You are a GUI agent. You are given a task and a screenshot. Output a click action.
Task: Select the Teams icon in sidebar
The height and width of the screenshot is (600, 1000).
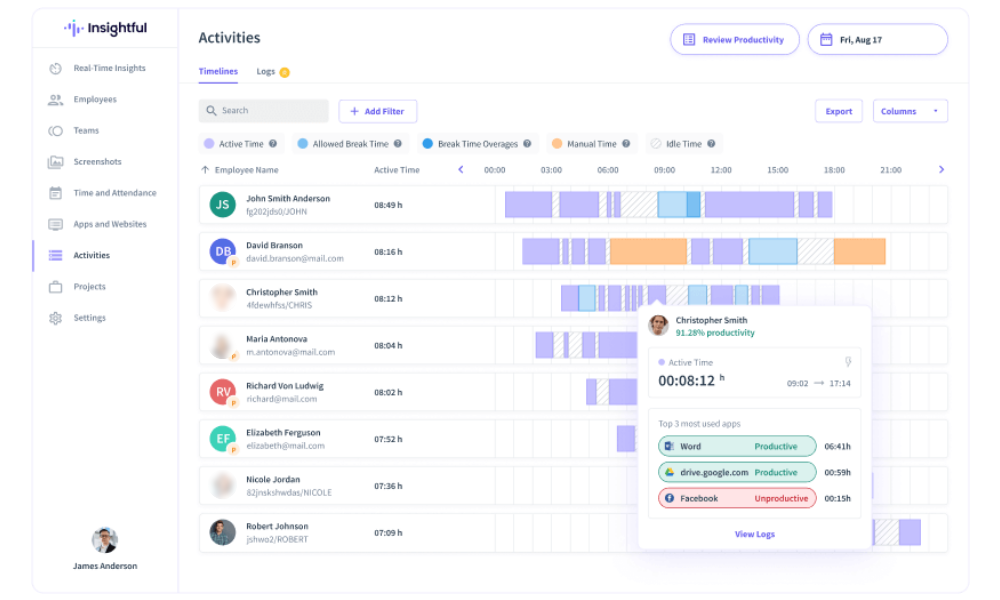click(x=55, y=131)
